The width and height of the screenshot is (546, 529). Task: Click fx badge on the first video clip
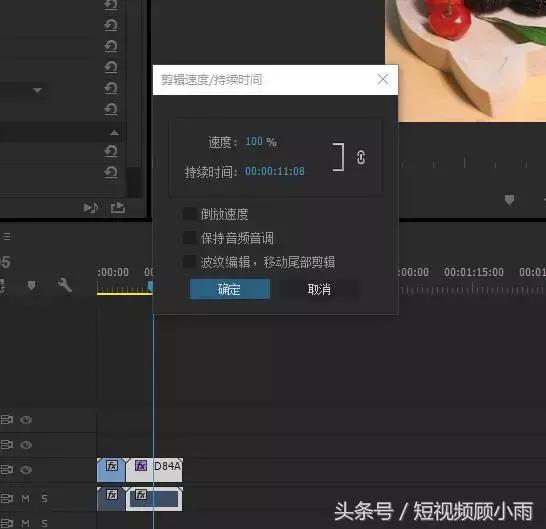(112, 466)
